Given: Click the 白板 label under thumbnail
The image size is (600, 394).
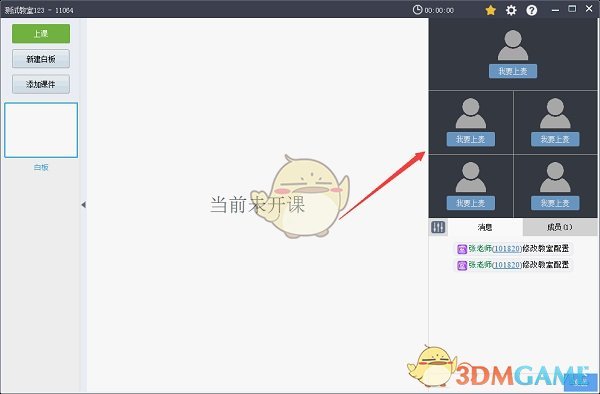Looking at the screenshot, I should point(41,168).
